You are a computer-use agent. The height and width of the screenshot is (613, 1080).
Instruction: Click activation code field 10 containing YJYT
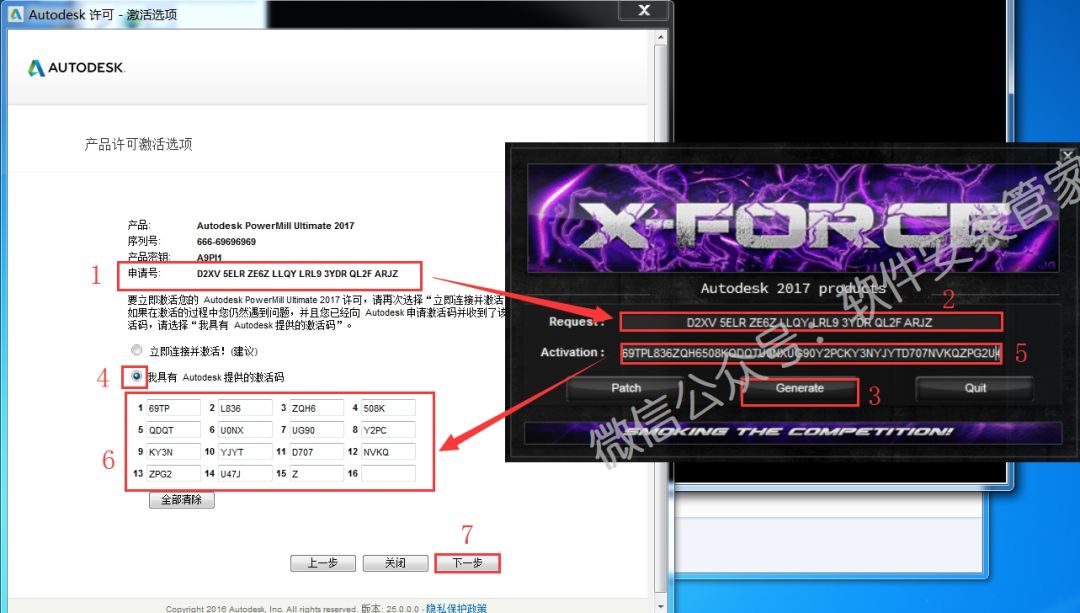[245, 452]
